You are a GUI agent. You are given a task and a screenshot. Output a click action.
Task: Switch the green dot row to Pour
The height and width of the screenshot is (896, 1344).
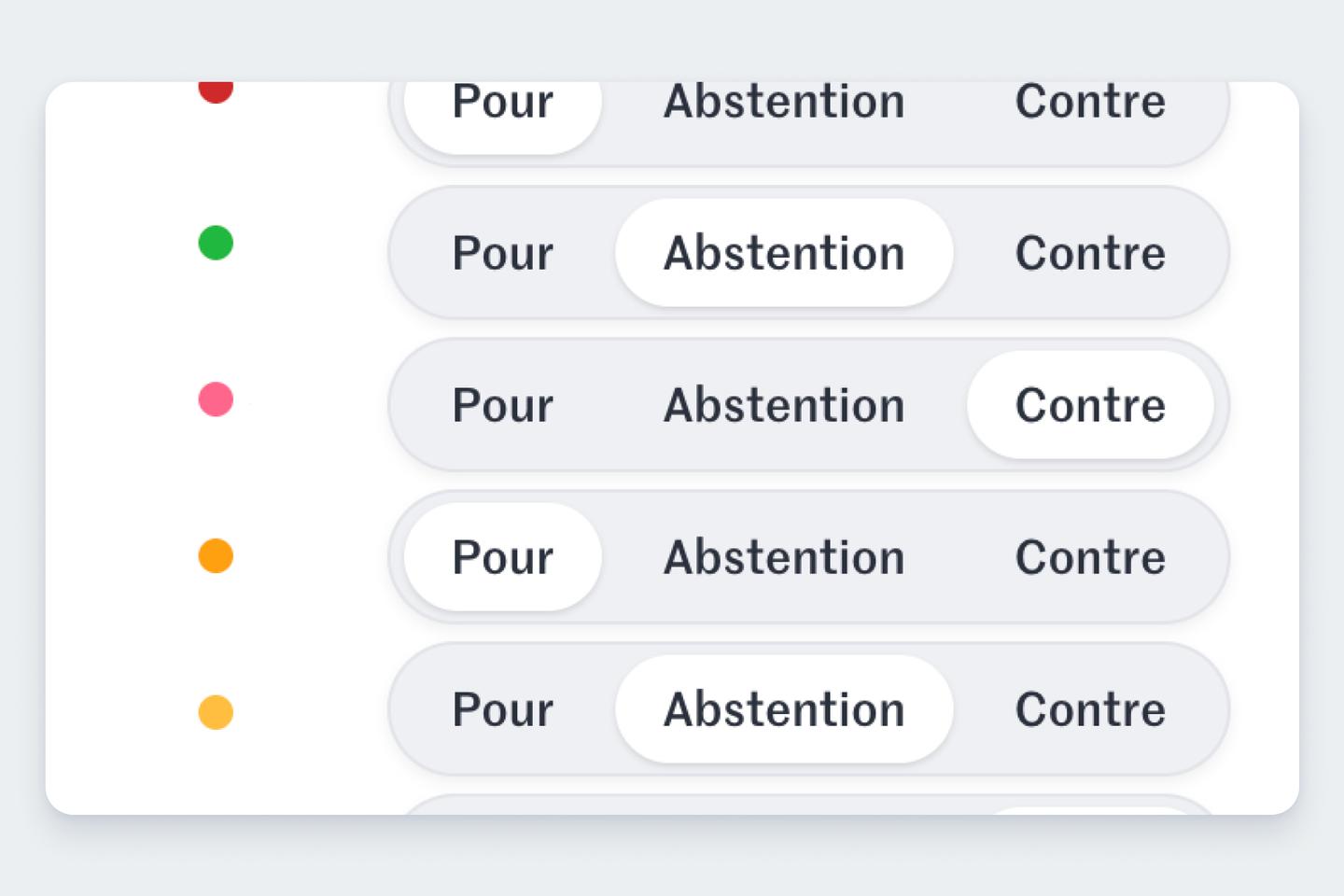click(x=501, y=252)
